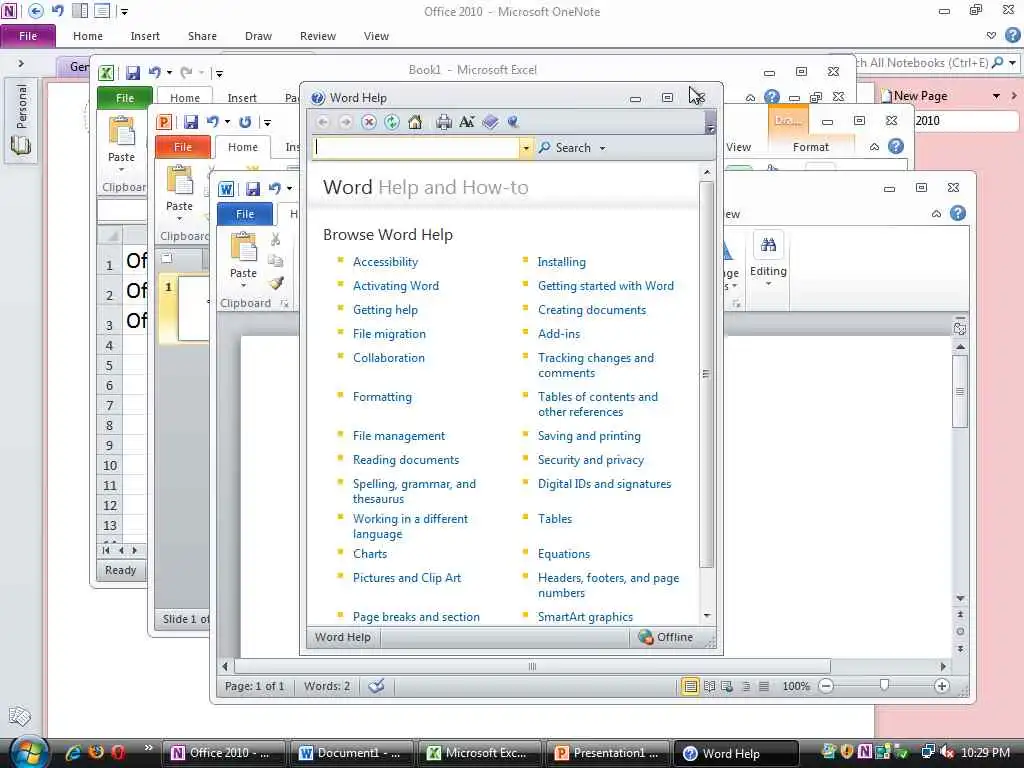Image resolution: width=1024 pixels, height=768 pixels.
Task: Open Search scope dropdown arrow in Word Help
Action: pyautogui.click(x=602, y=148)
